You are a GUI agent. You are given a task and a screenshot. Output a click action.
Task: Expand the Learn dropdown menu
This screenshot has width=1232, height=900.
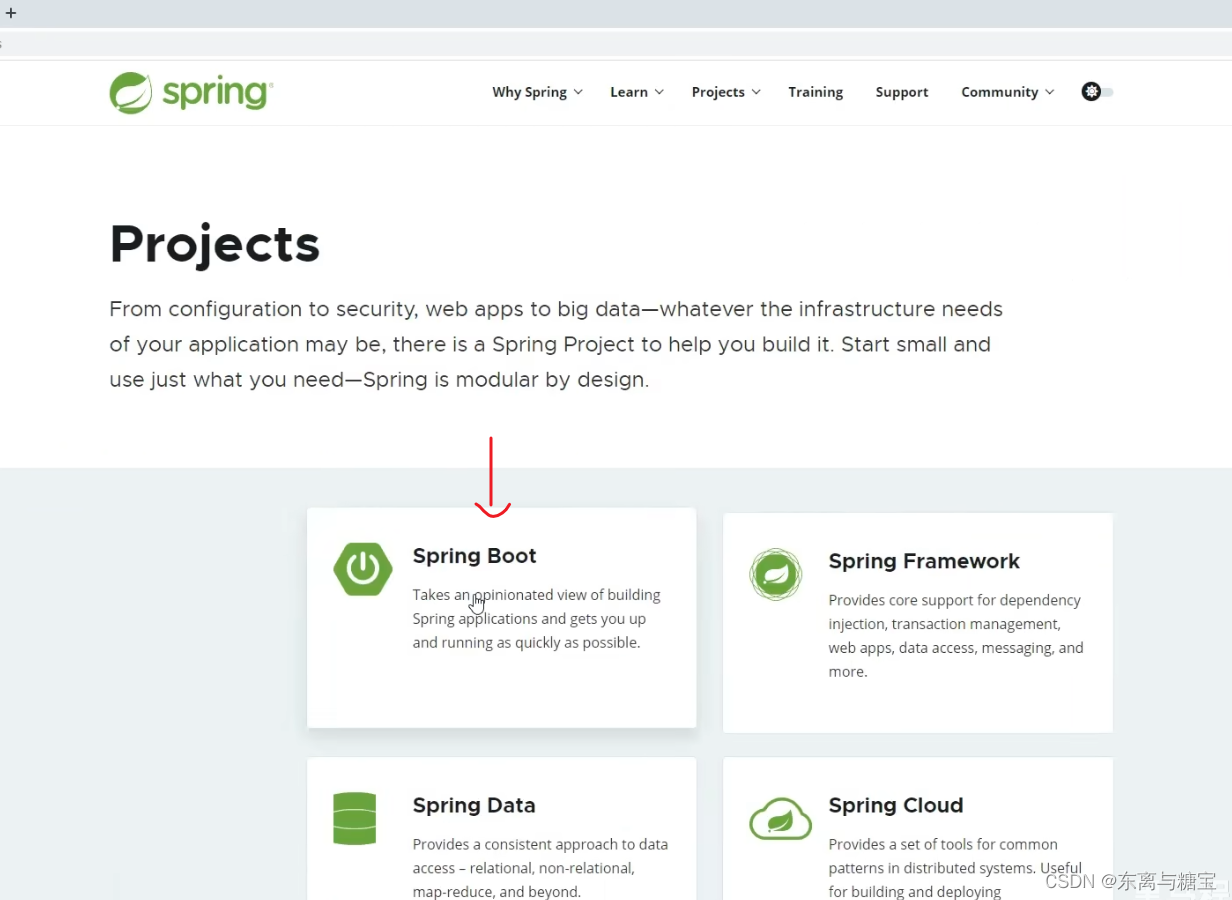628,91
